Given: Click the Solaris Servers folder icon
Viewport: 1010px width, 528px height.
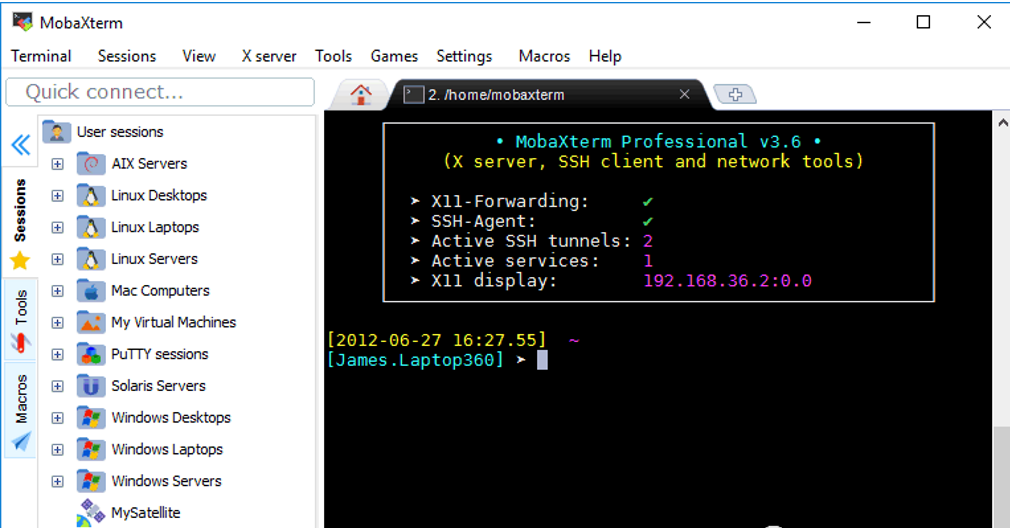Looking at the screenshot, I should (x=92, y=386).
